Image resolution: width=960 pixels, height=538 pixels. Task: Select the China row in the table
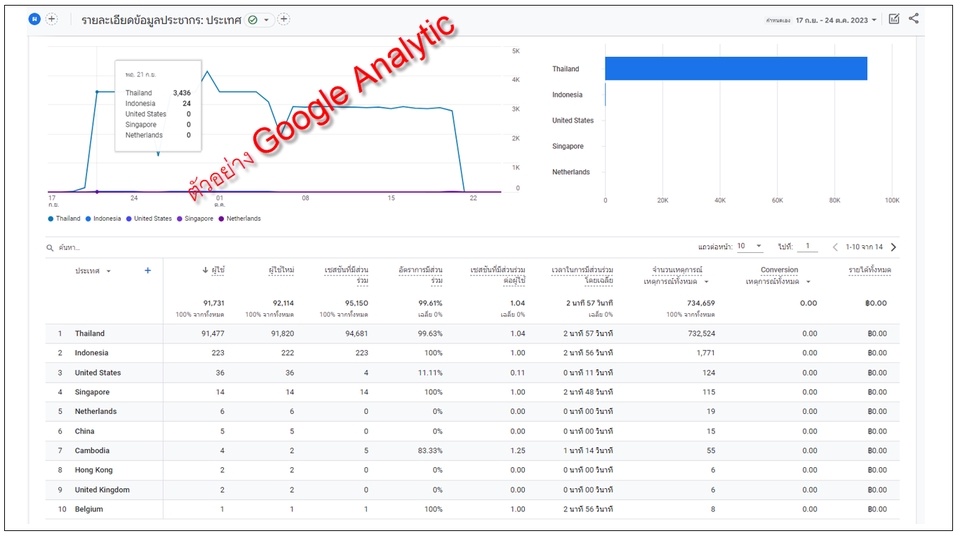pyautogui.click(x=472, y=432)
